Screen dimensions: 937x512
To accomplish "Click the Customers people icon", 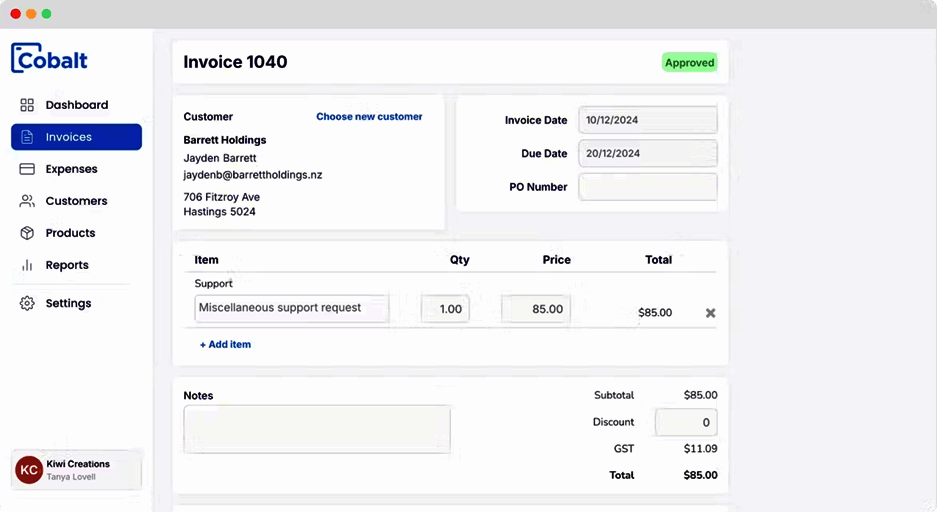I will pyautogui.click(x=27, y=201).
